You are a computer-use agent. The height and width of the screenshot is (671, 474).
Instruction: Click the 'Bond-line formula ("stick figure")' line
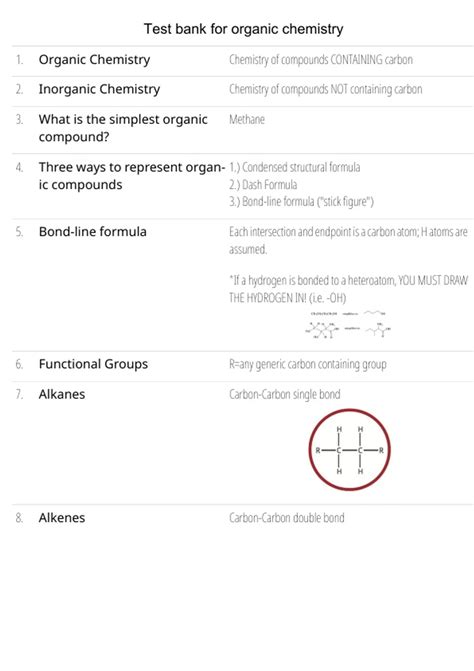click(301, 202)
